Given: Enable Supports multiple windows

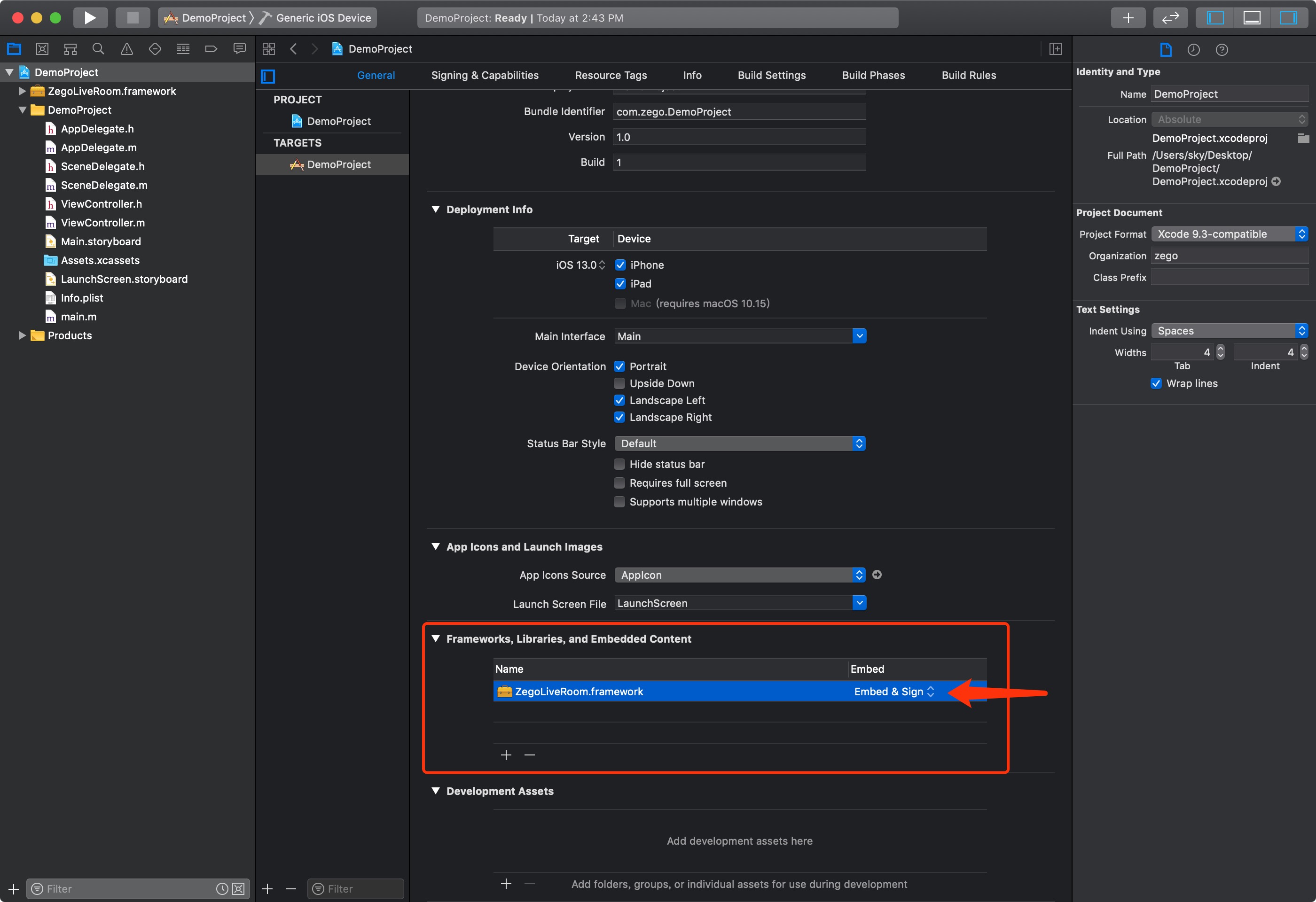Looking at the screenshot, I should [x=619, y=501].
